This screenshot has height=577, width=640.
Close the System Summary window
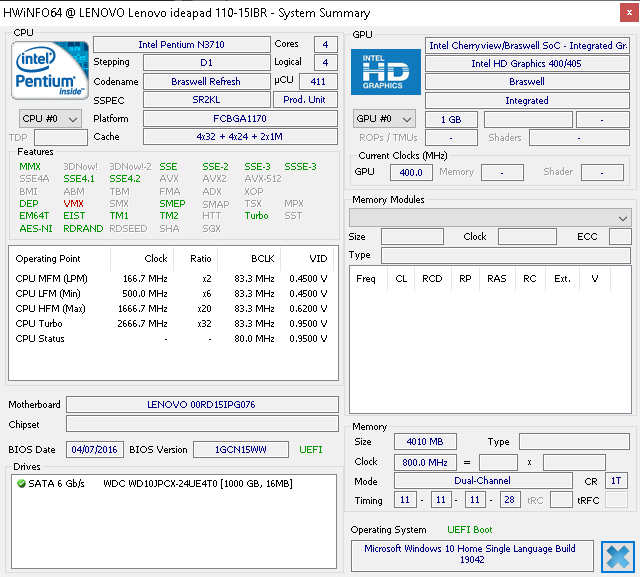(x=629, y=13)
